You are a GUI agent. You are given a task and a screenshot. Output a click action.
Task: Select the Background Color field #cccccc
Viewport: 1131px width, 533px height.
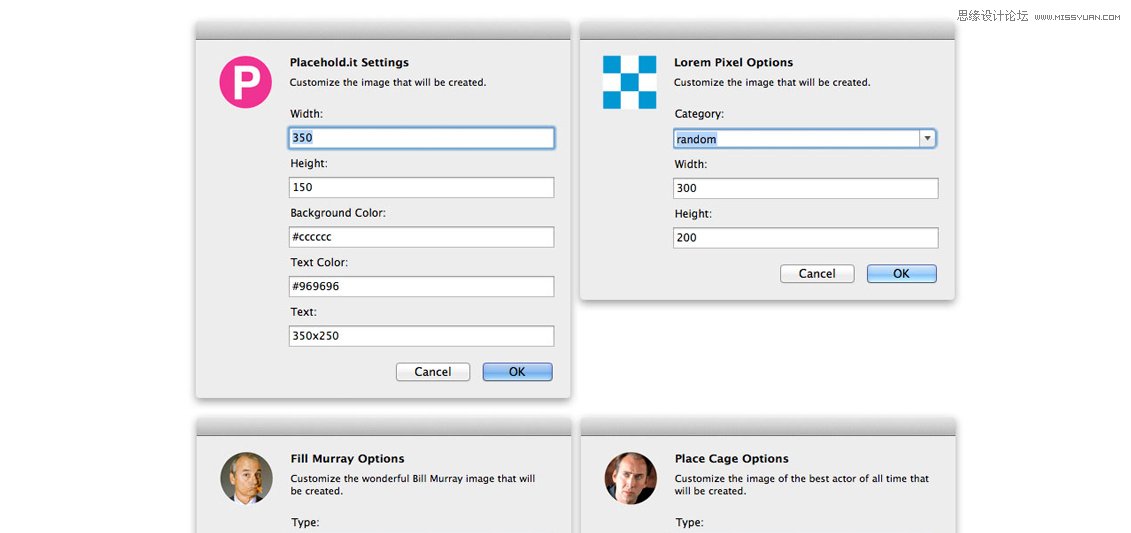[x=421, y=237]
